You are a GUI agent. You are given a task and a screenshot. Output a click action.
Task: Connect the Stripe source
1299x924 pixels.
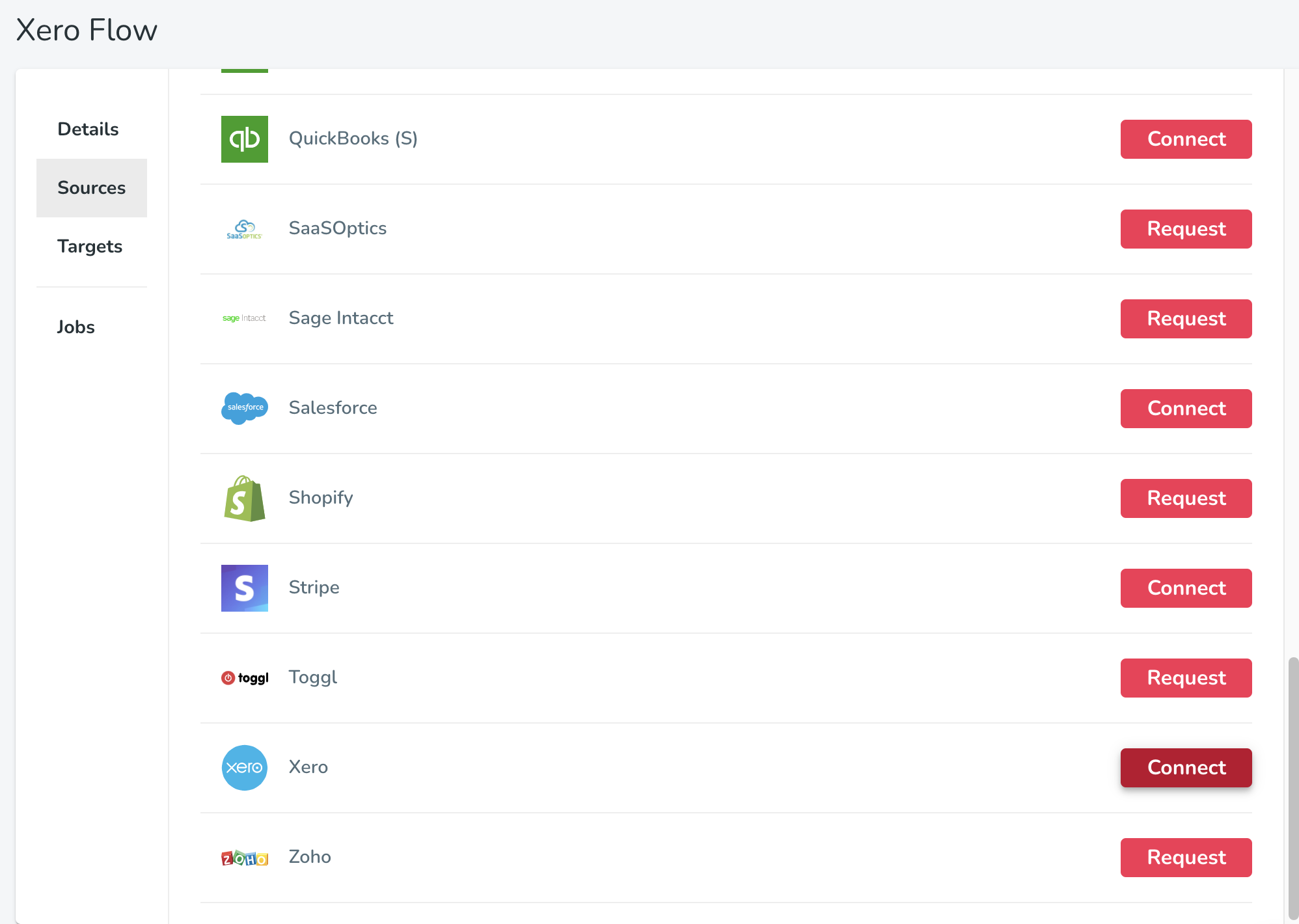coord(1186,588)
